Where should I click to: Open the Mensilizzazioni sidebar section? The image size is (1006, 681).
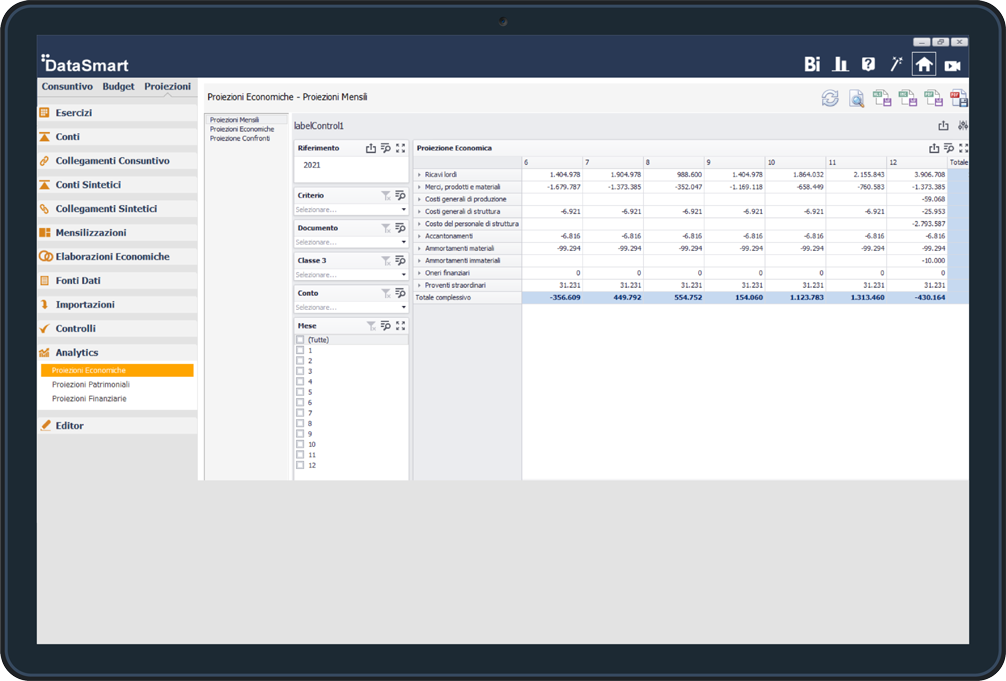coord(91,233)
